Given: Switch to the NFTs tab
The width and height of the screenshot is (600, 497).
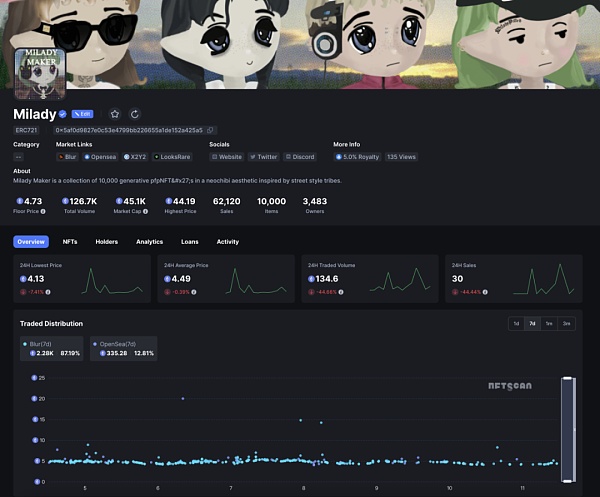Looking at the screenshot, I should coord(70,242).
